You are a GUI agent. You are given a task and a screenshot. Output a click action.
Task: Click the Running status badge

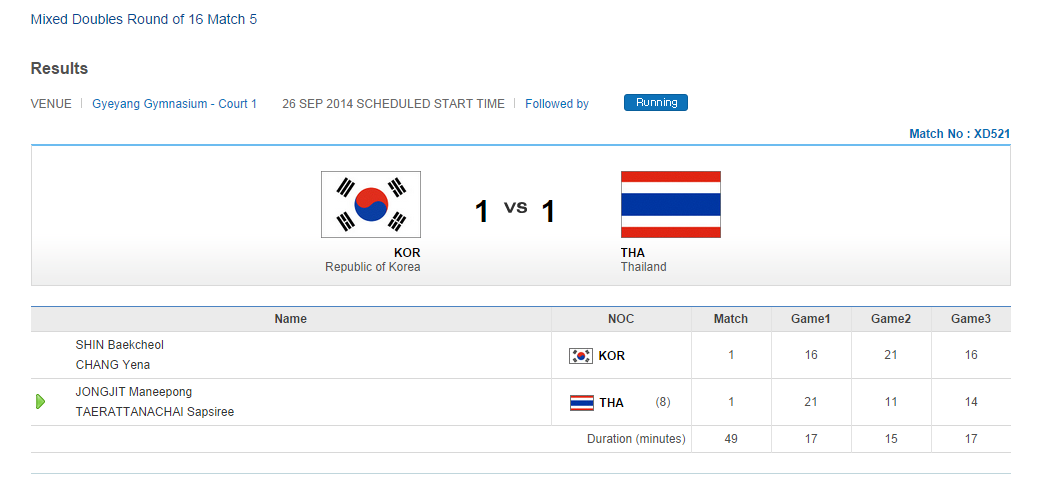[x=656, y=103]
